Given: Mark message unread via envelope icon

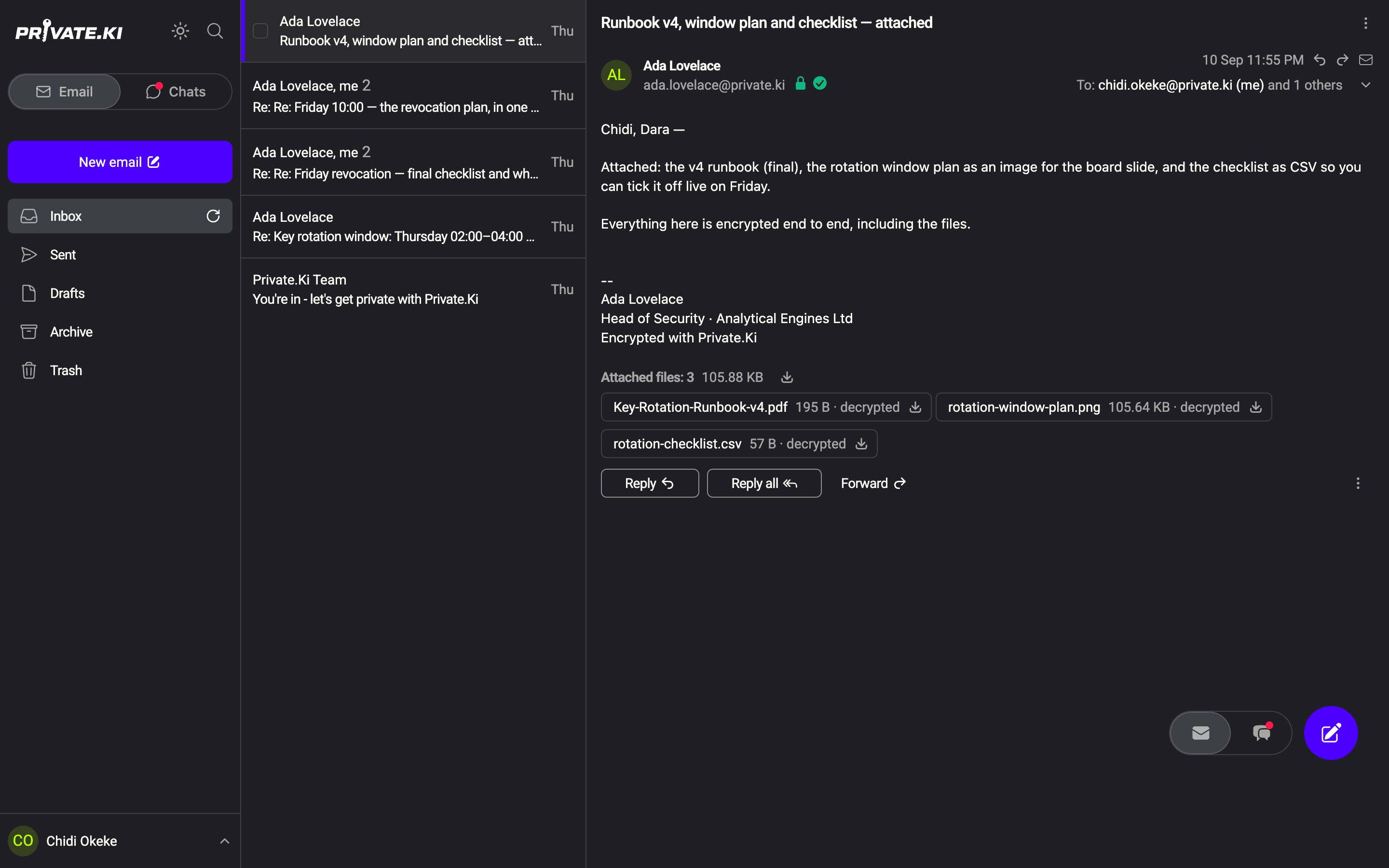Looking at the screenshot, I should [x=1366, y=60].
